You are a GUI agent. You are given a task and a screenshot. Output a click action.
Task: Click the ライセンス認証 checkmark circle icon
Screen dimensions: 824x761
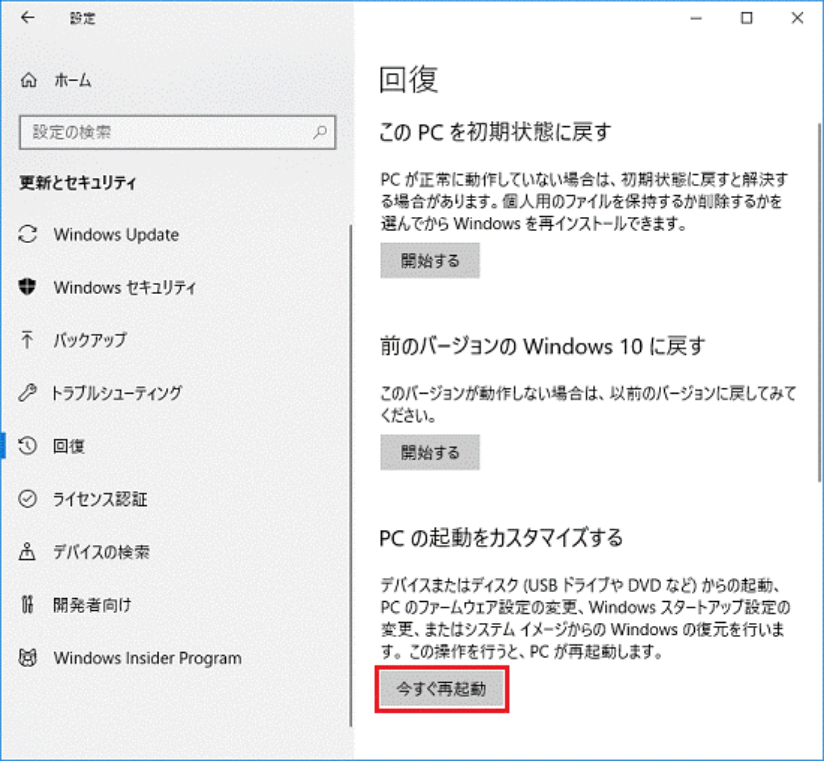coord(27,499)
